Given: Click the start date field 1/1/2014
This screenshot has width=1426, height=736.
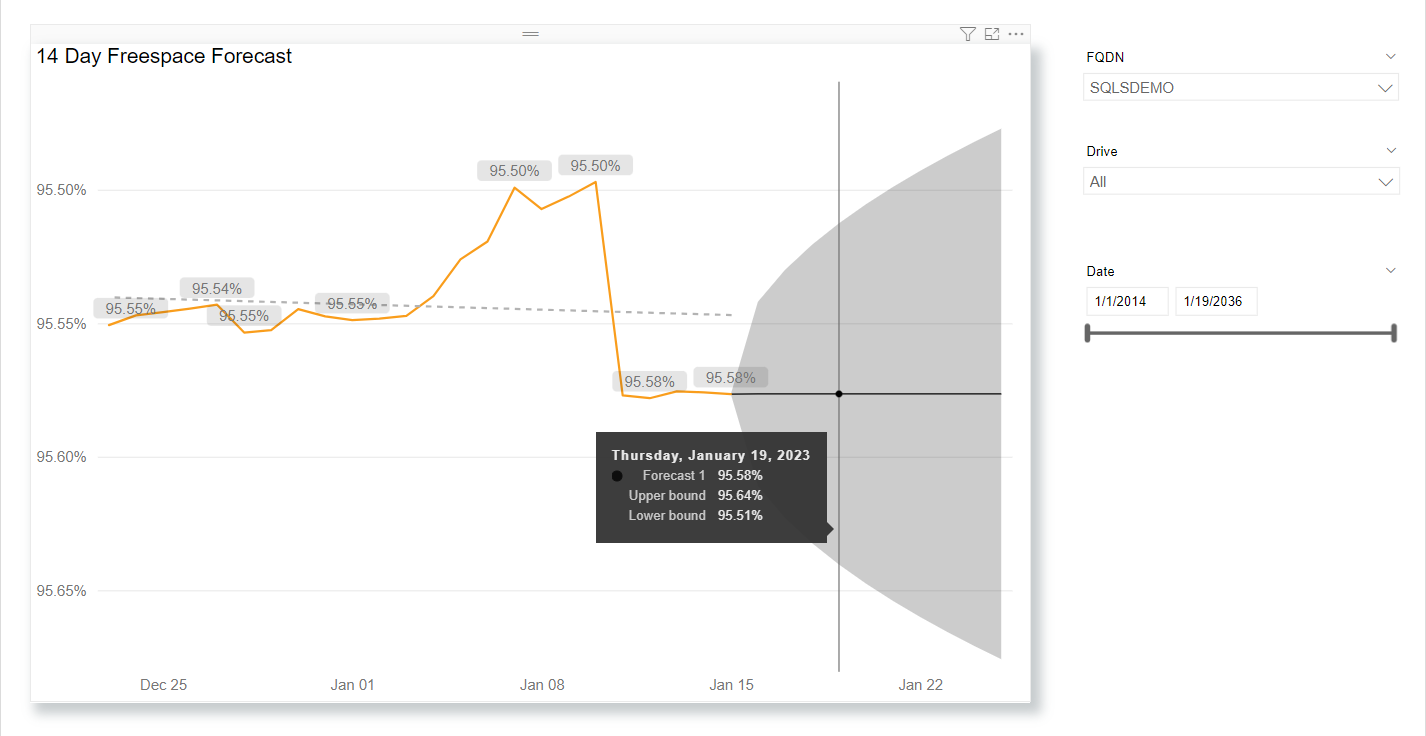Looking at the screenshot, I should (x=1127, y=302).
